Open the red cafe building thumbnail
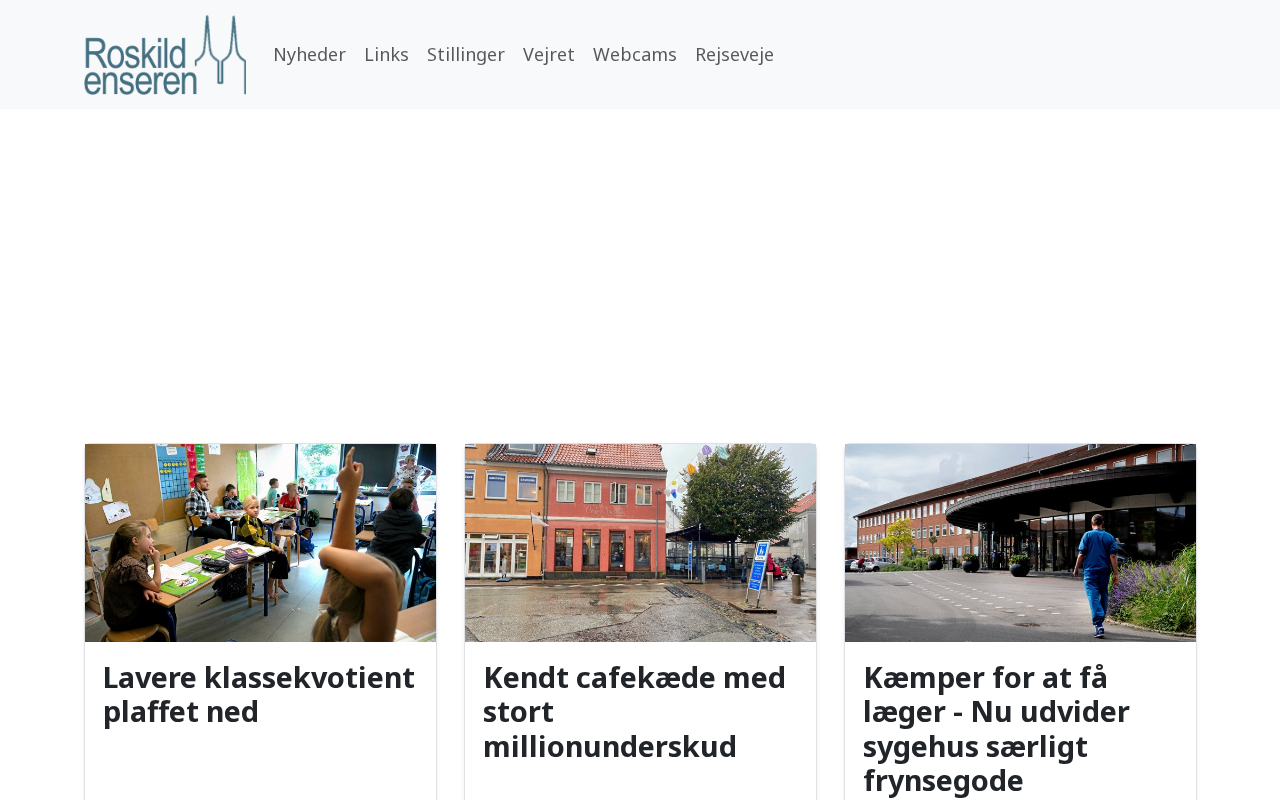The height and width of the screenshot is (800, 1280). [640, 543]
